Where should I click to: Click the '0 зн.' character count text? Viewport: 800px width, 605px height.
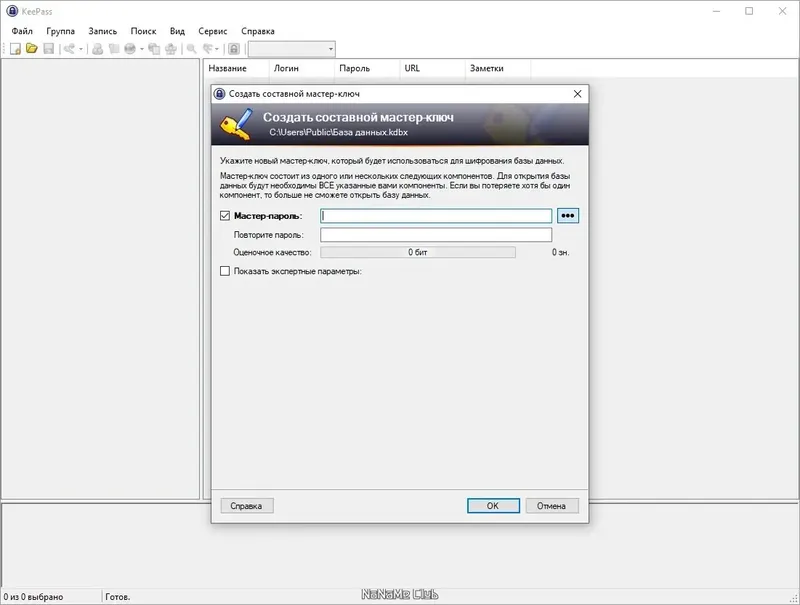coord(560,252)
